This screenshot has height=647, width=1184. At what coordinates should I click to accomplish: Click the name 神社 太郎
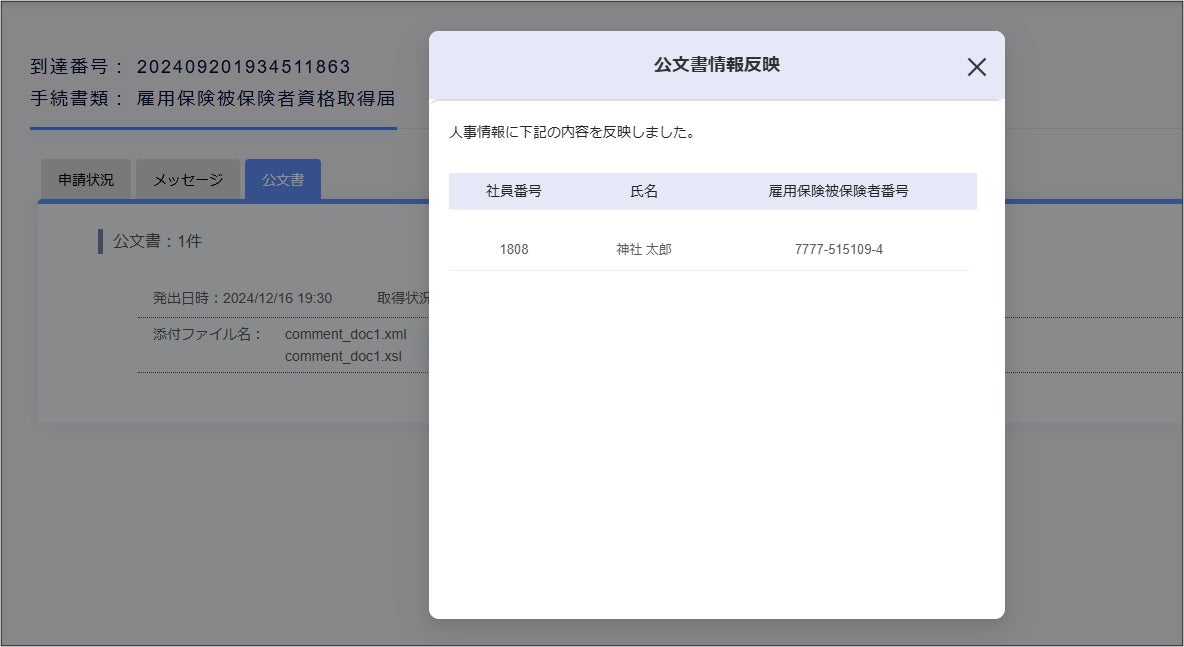pos(644,249)
